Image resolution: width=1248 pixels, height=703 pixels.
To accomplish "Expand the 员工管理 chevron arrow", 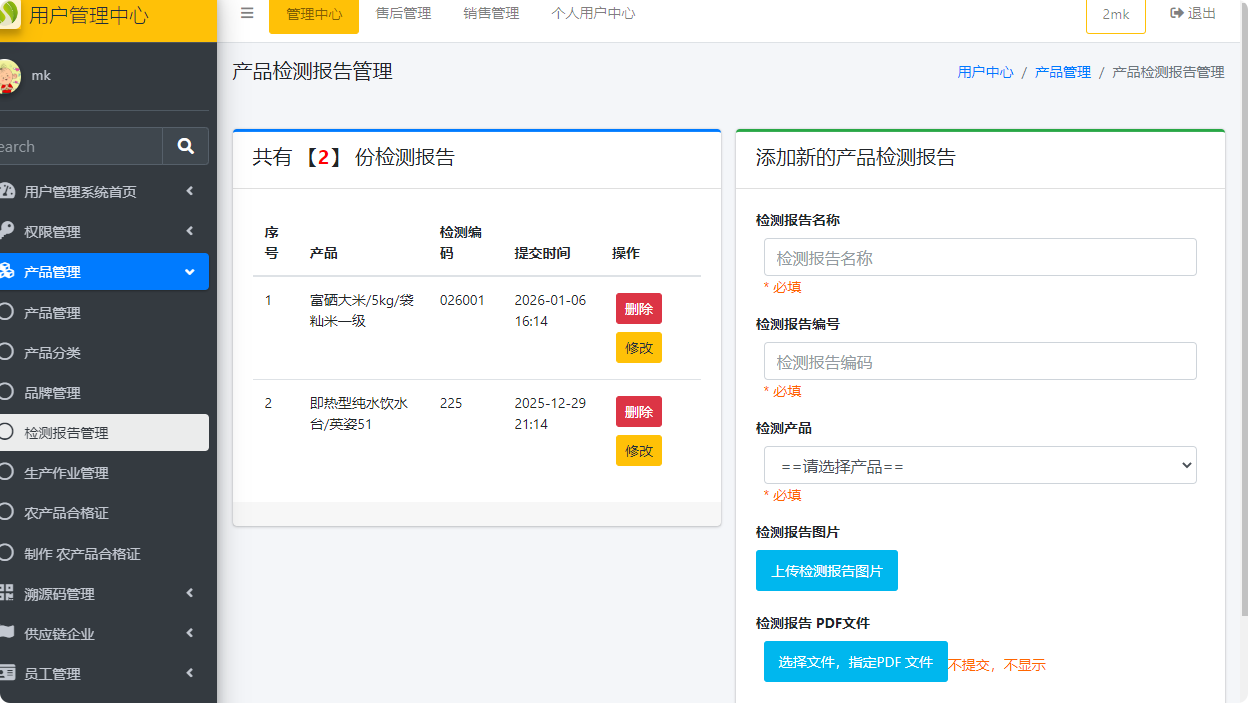I will [x=189, y=673].
